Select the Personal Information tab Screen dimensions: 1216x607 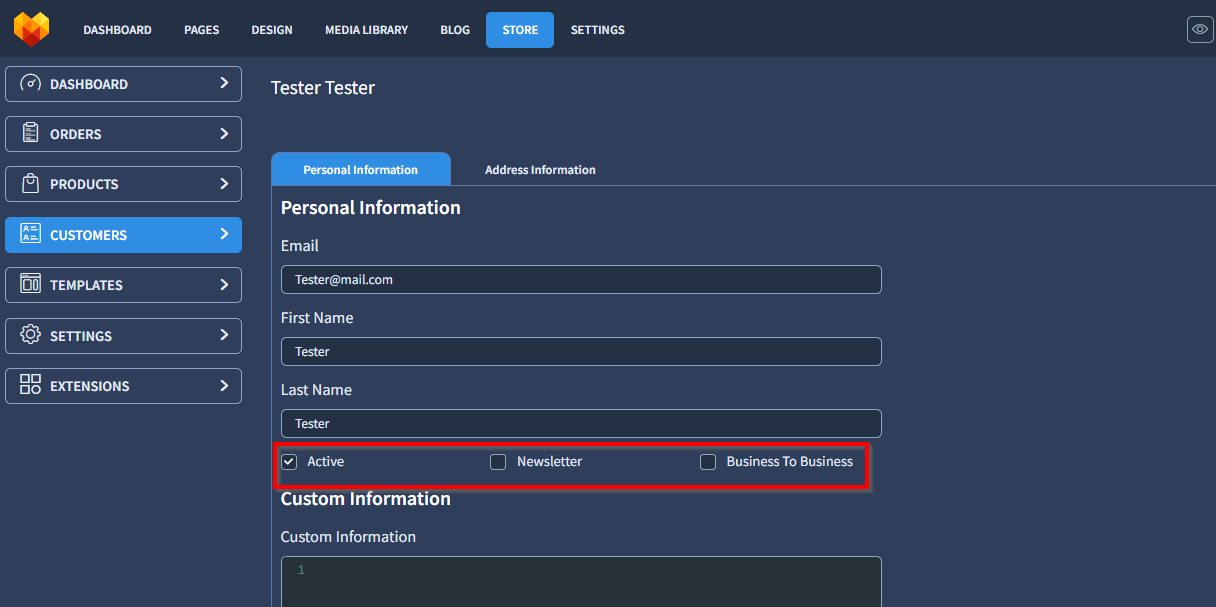(361, 169)
